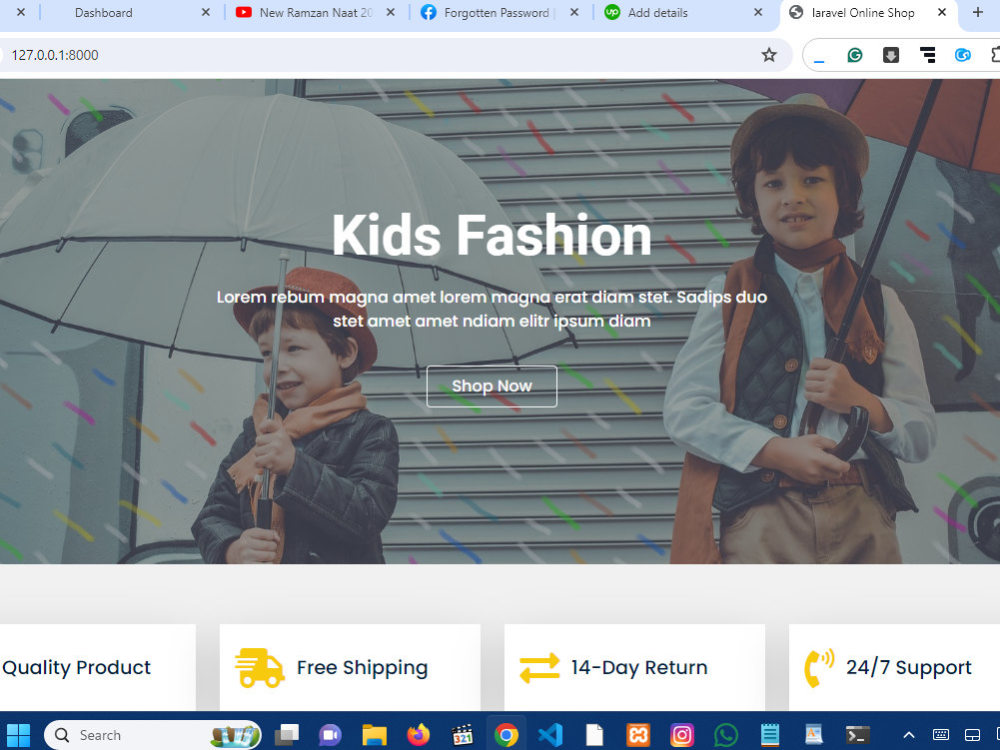1000x750 pixels.
Task: Open File Explorer from the taskbar
Action: point(374,735)
